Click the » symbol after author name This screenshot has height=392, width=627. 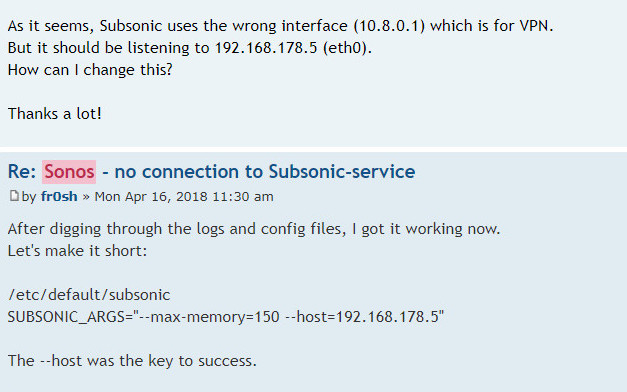(x=86, y=197)
